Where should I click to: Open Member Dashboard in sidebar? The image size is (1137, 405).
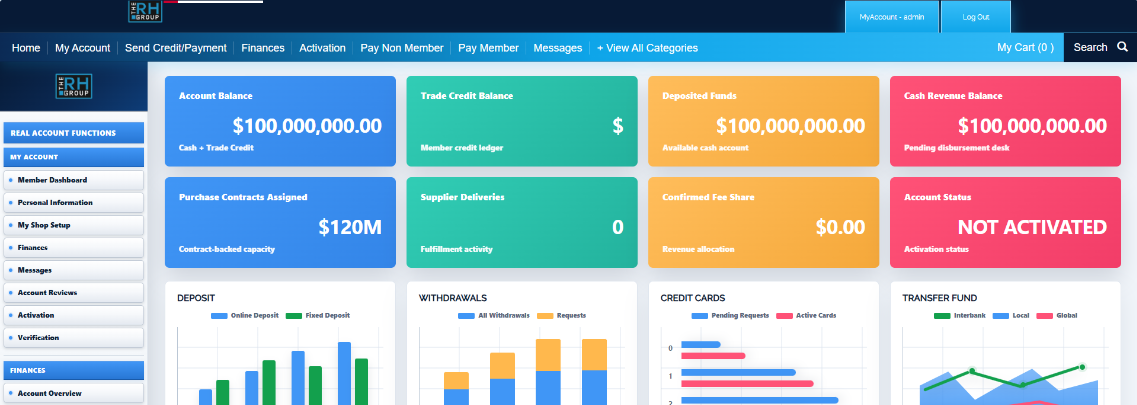tap(73, 180)
